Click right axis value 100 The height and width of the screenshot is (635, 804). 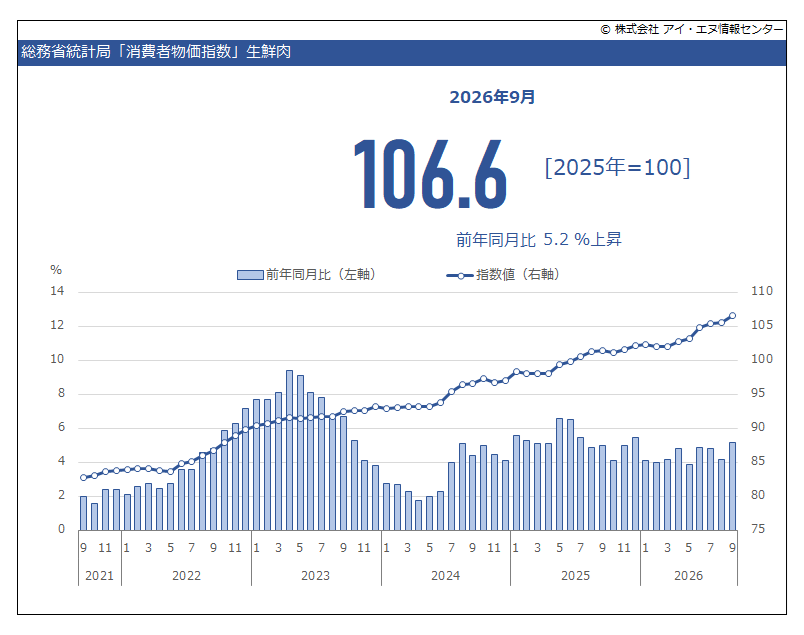[761, 359]
